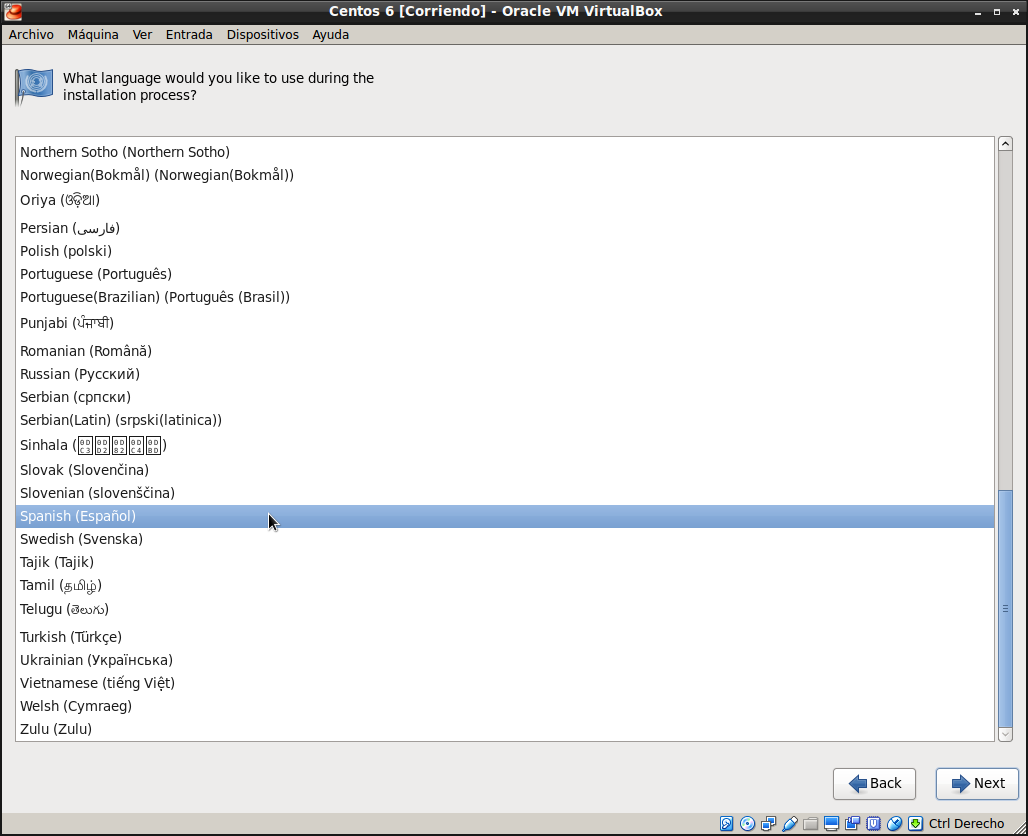The width and height of the screenshot is (1028, 836).
Task: Go to previous step with Back button
Action: pos(874,783)
